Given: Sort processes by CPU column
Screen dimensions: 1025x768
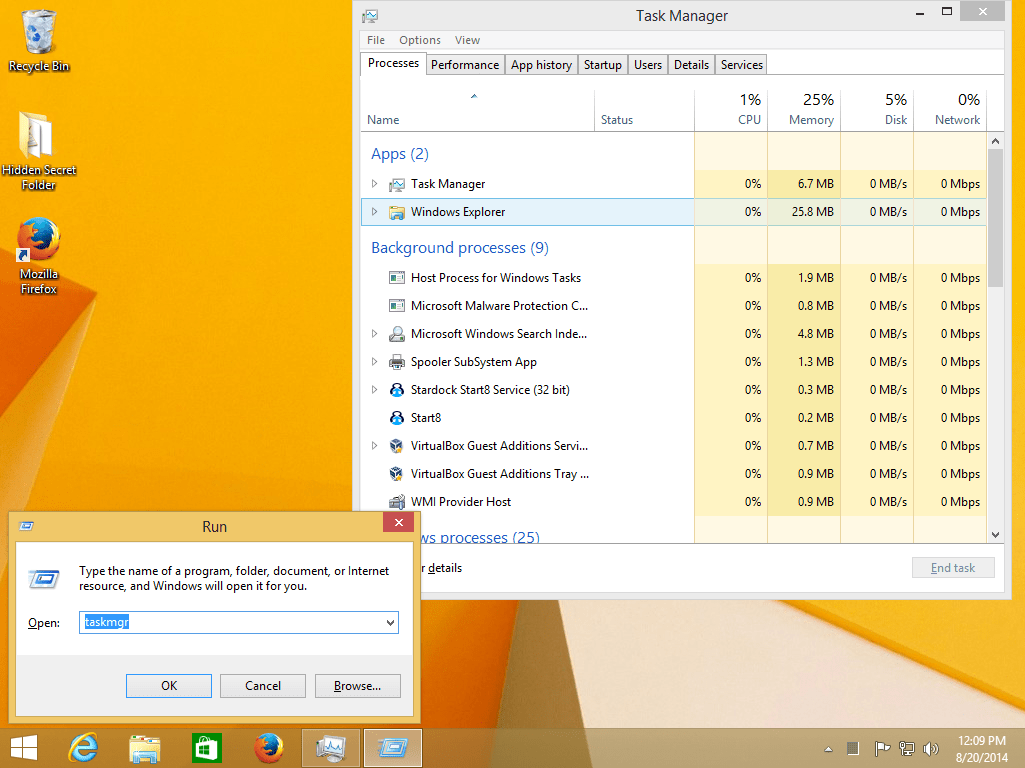Looking at the screenshot, I should (731, 110).
